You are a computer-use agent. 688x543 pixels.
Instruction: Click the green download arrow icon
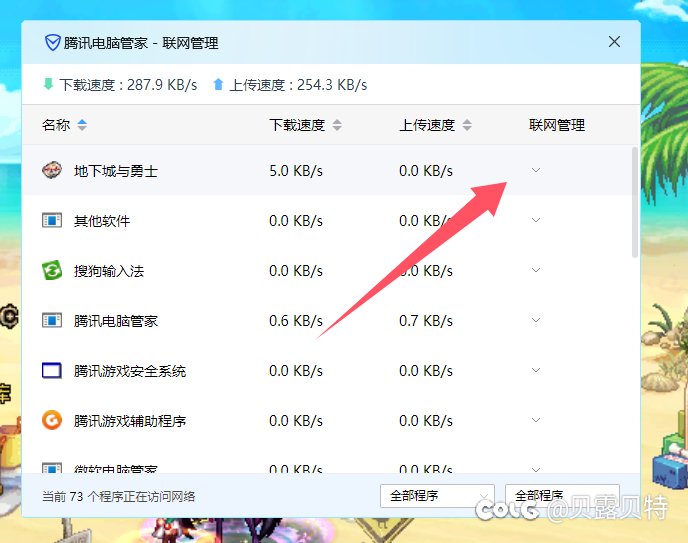point(48,83)
